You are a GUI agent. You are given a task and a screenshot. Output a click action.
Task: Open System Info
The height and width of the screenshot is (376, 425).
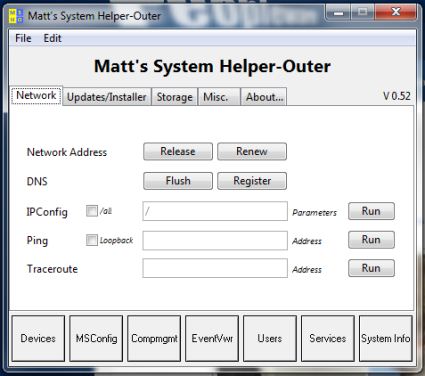pyautogui.click(x=386, y=339)
